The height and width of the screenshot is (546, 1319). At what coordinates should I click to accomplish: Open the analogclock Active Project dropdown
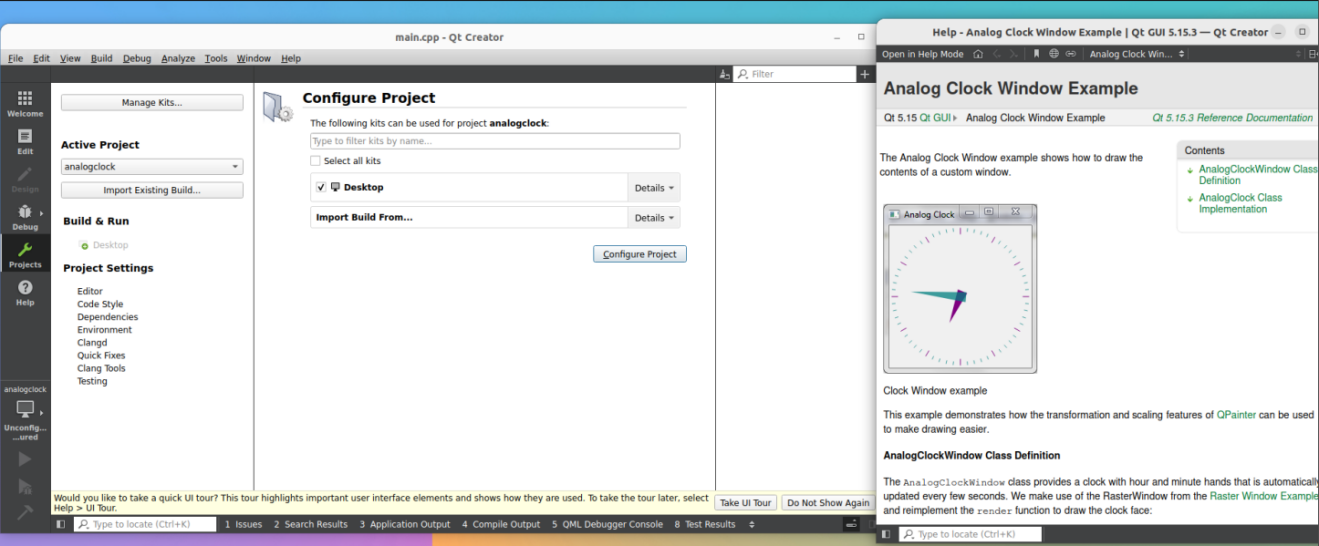click(152, 167)
